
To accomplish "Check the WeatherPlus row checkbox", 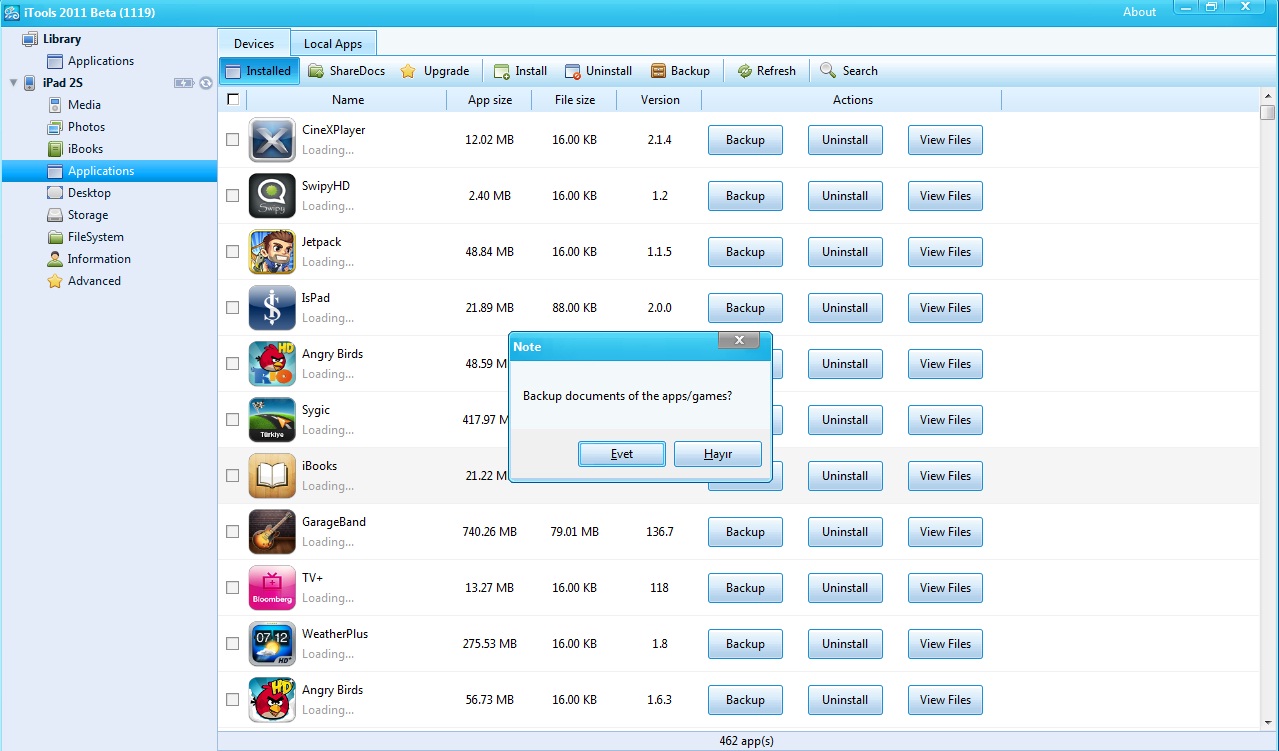I will click(232, 644).
